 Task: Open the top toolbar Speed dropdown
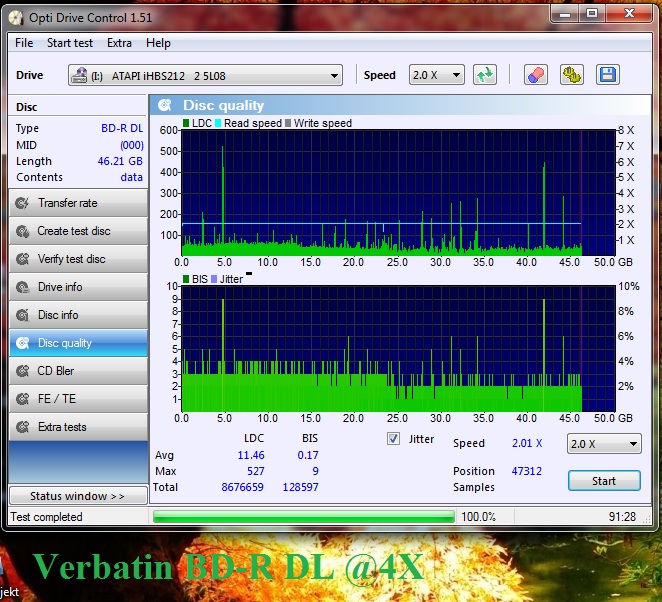(x=437, y=75)
